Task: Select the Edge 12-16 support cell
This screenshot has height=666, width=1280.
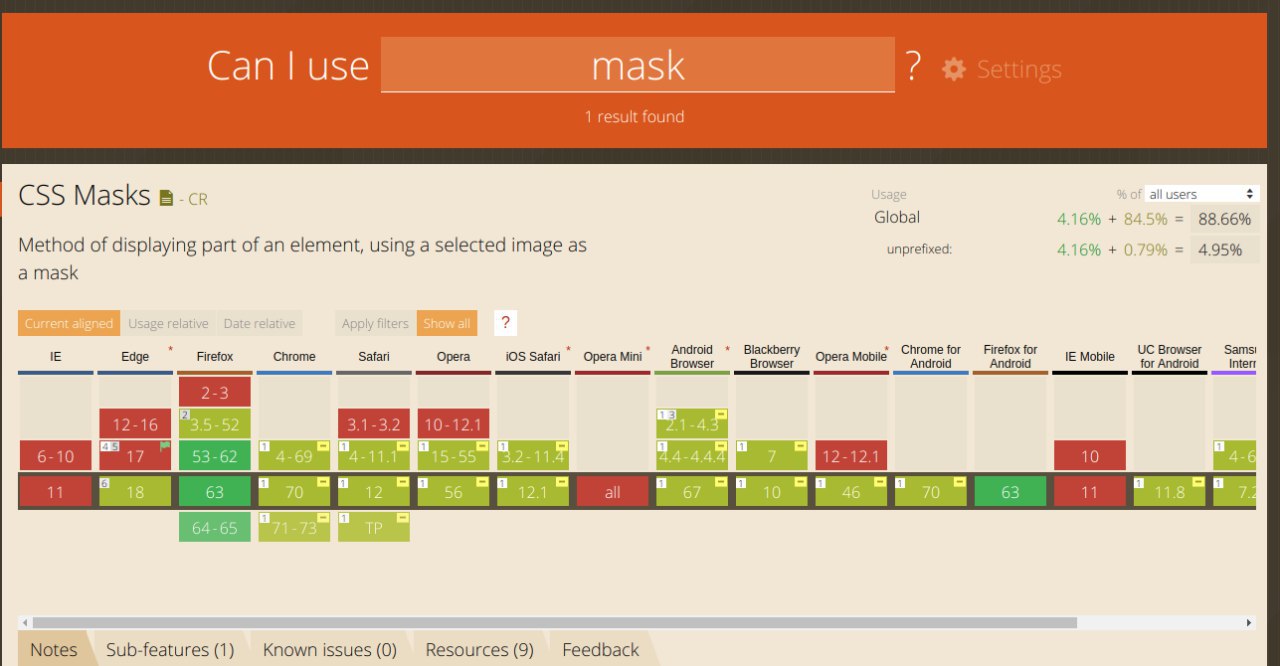Action: [135, 424]
